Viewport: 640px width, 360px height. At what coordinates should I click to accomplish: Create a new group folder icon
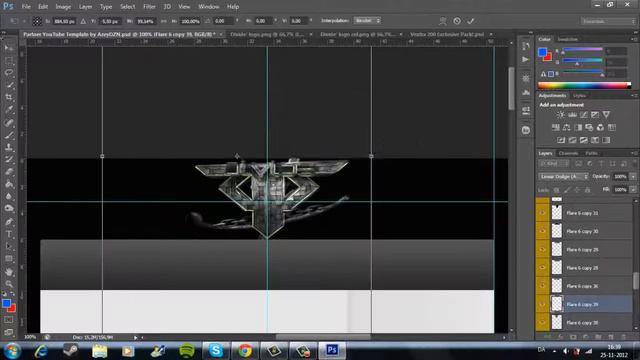click(x=598, y=337)
